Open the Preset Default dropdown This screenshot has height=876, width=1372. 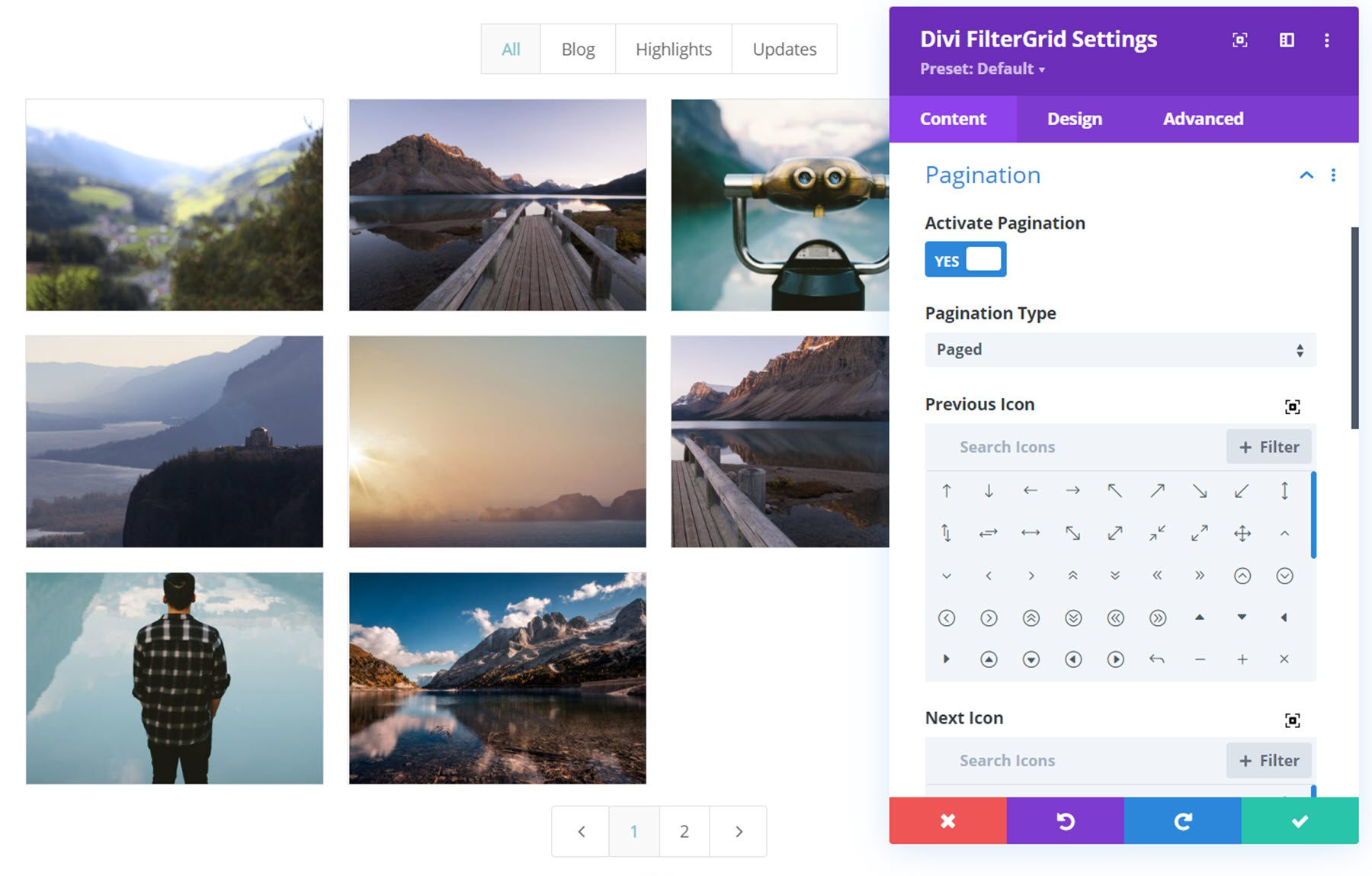click(983, 69)
